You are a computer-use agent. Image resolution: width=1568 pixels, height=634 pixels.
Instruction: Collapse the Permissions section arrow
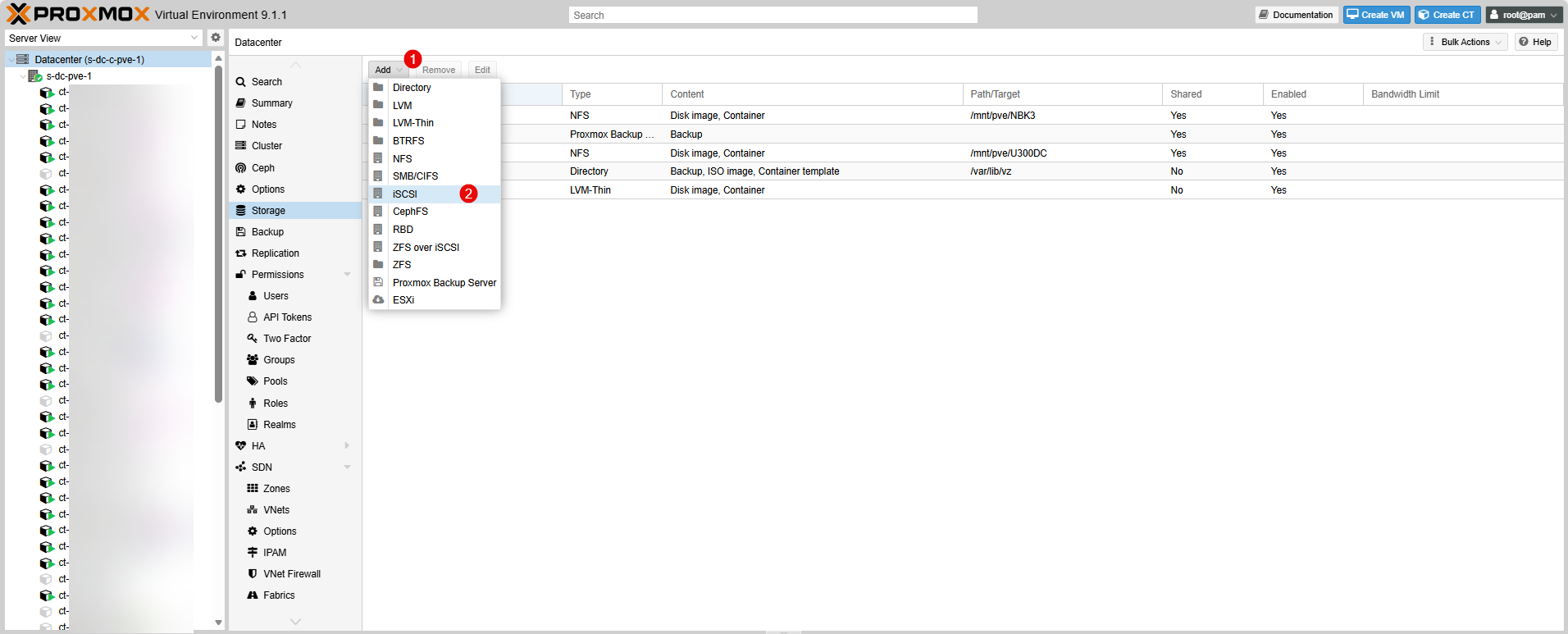(x=347, y=275)
